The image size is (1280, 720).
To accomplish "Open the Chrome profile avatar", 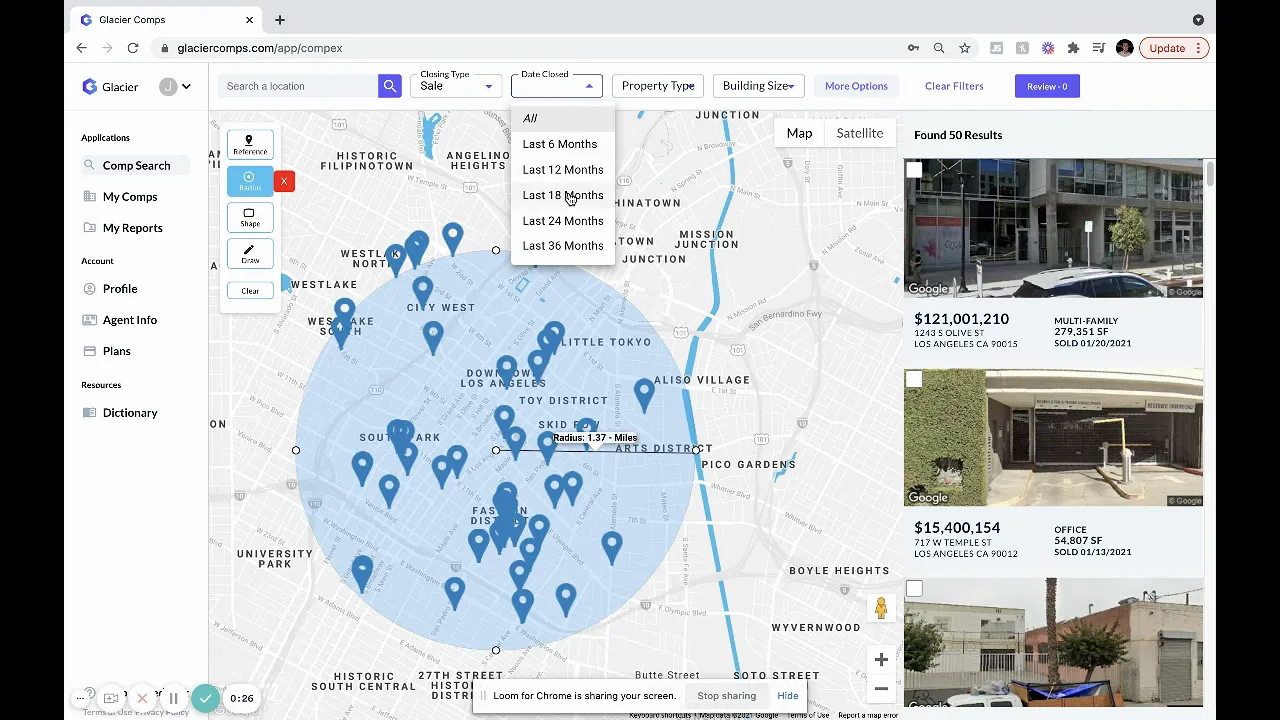I will pyautogui.click(x=1125, y=48).
